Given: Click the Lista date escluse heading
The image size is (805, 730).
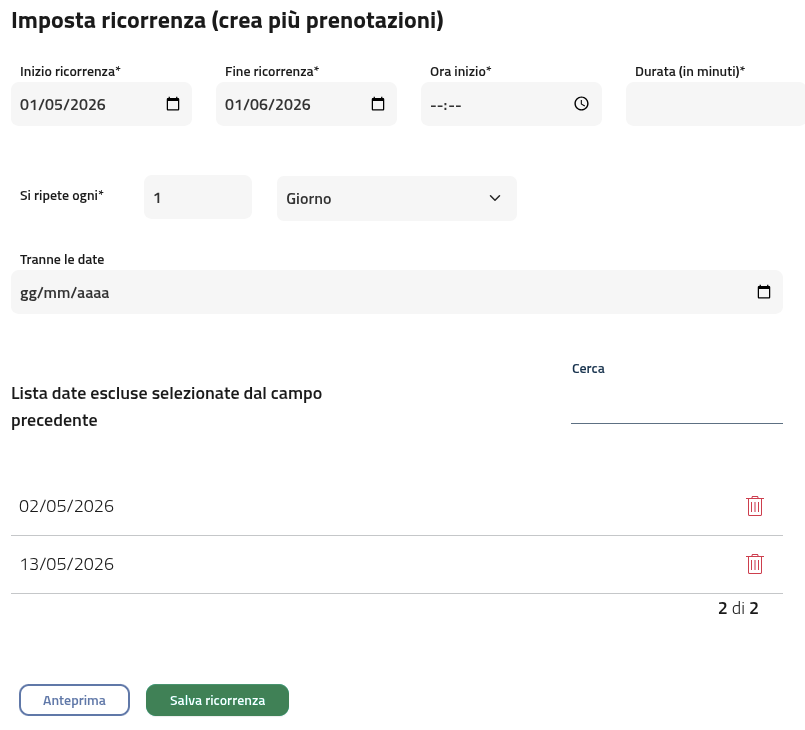Looking at the screenshot, I should [x=166, y=407].
